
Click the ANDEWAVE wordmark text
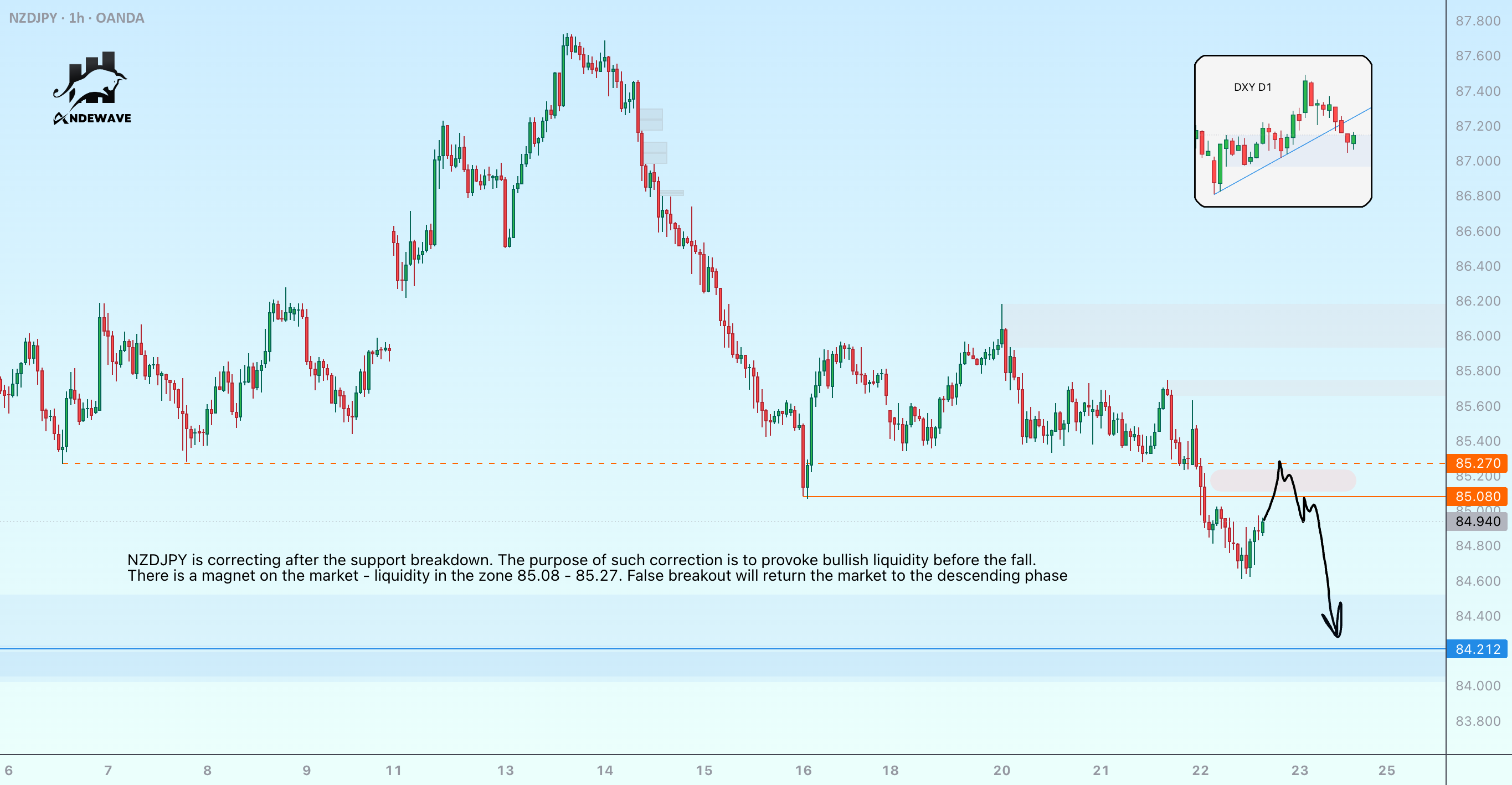92,118
